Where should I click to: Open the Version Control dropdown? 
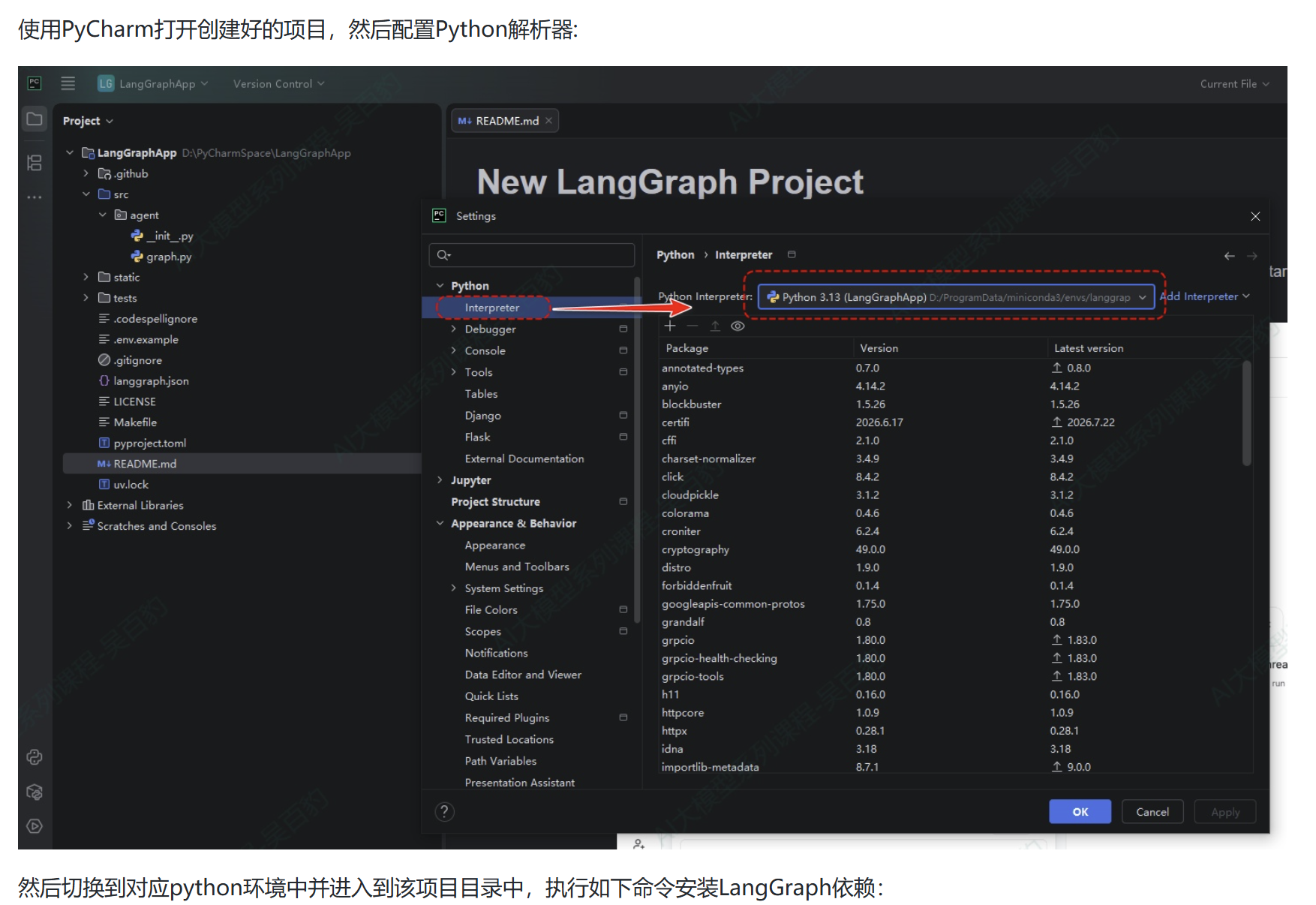(x=278, y=83)
